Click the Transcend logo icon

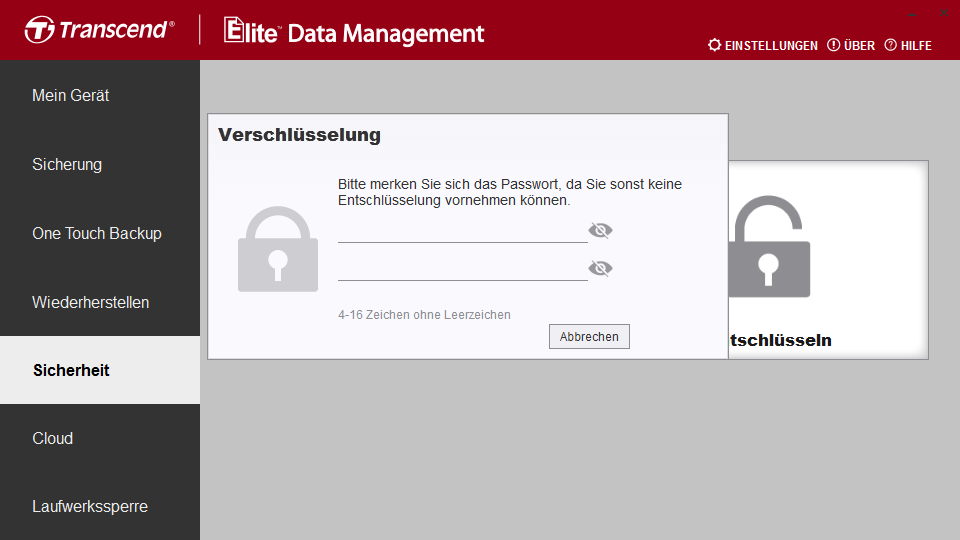click(x=40, y=29)
